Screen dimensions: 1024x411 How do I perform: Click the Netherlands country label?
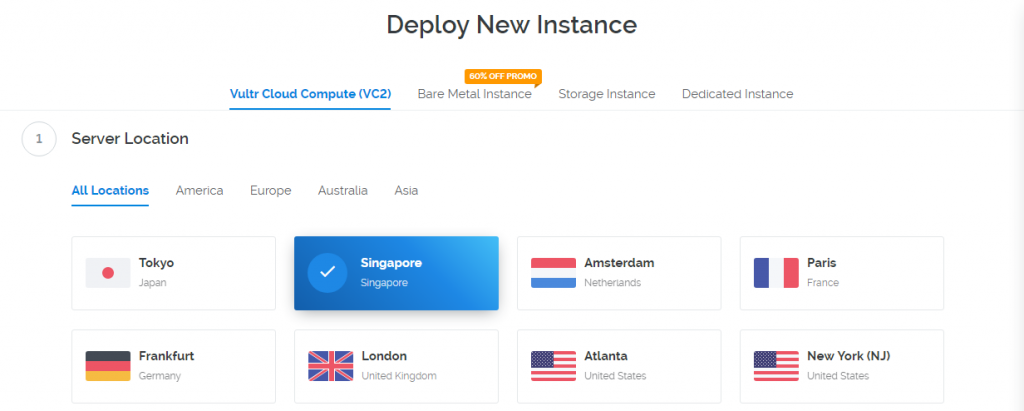click(613, 283)
